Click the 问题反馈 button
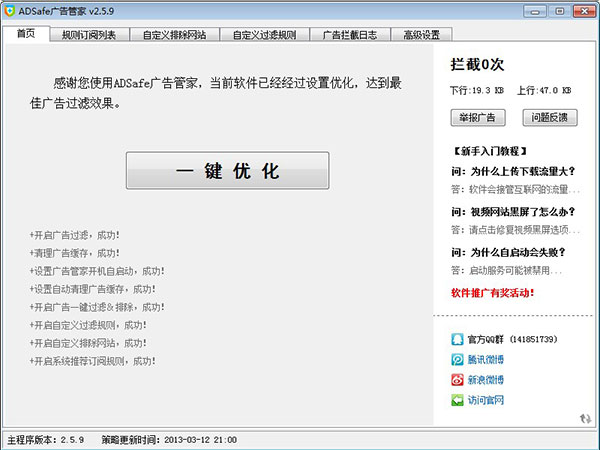 click(x=549, y=118)
